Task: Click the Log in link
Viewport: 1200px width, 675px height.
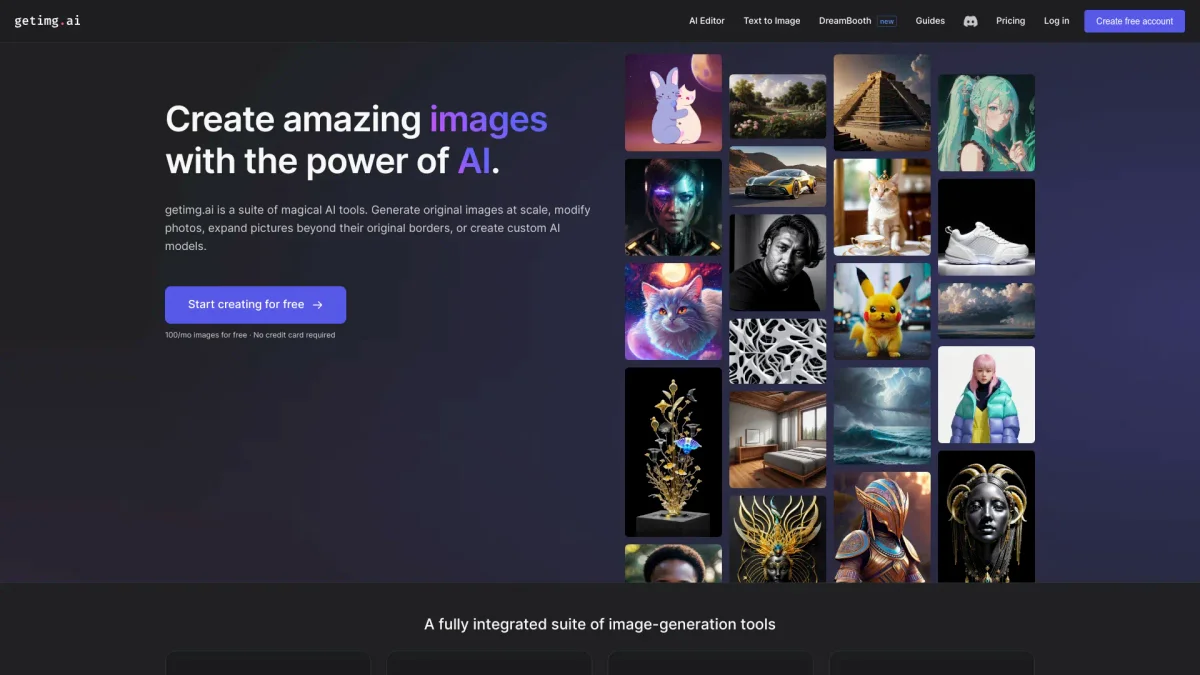Action: point(1056,21)
